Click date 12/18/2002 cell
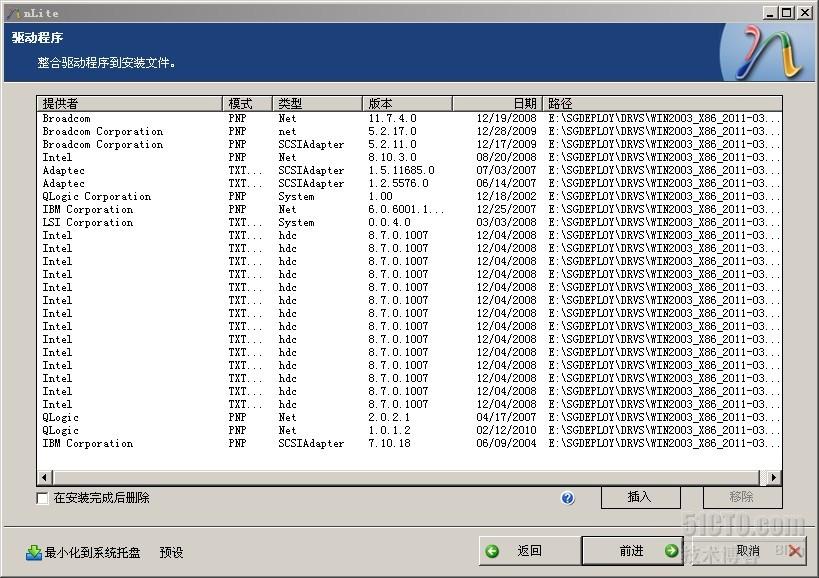The width and height of the screenshot is (819, 578). [506, 197]
